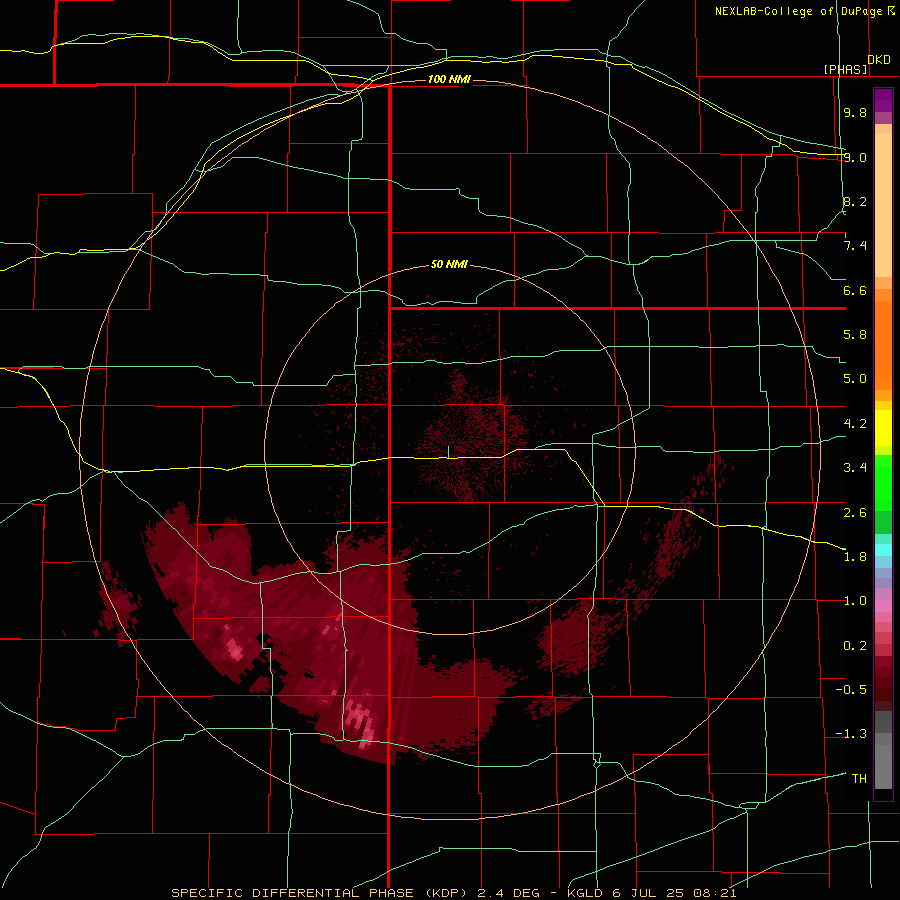900x900 pixels.
Task: Select the "9.8" value on the color scale
Action: point(855,113)
